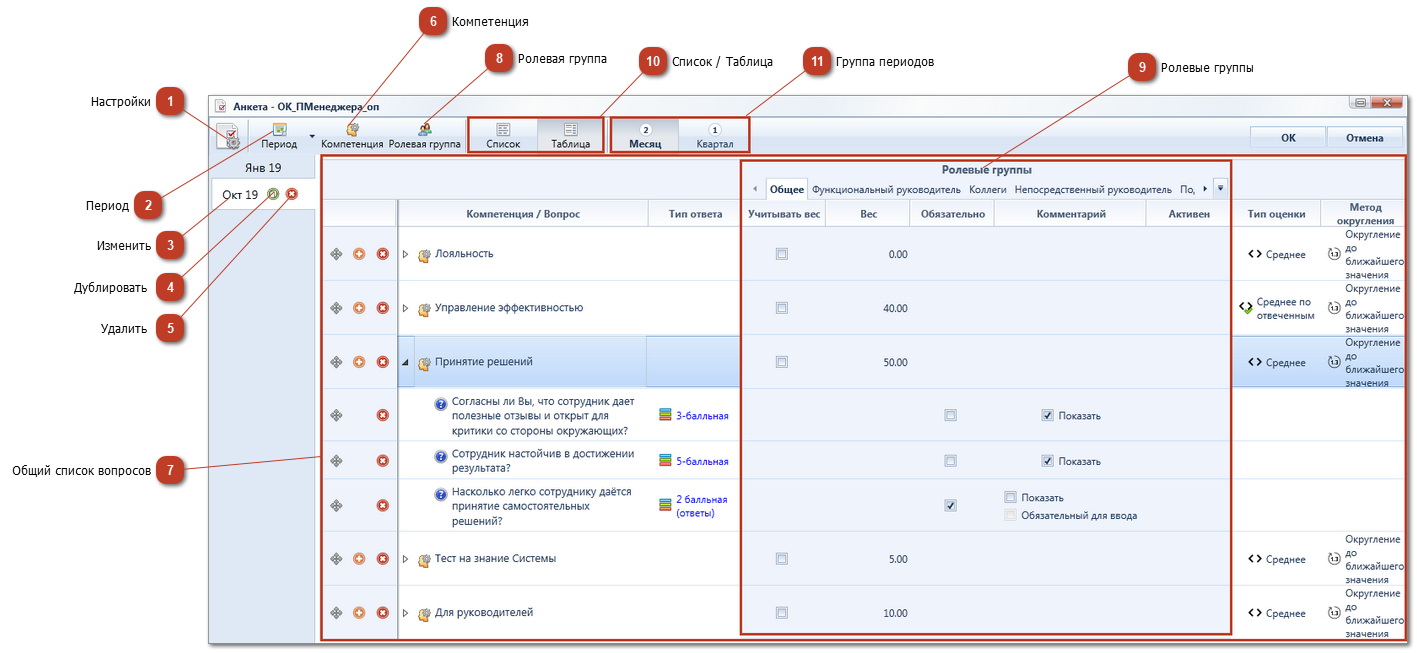Open the questionnaire Settings icon
Image resolution: width=1417 pixels, height=653 pixels.
tap(228, 137)
